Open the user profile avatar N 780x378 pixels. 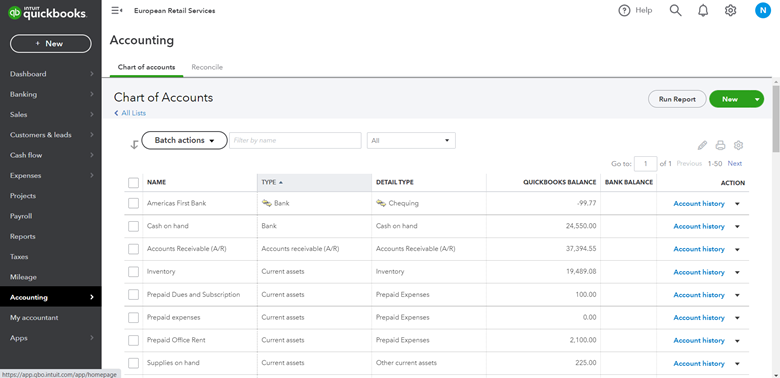[x=763, y=10]
